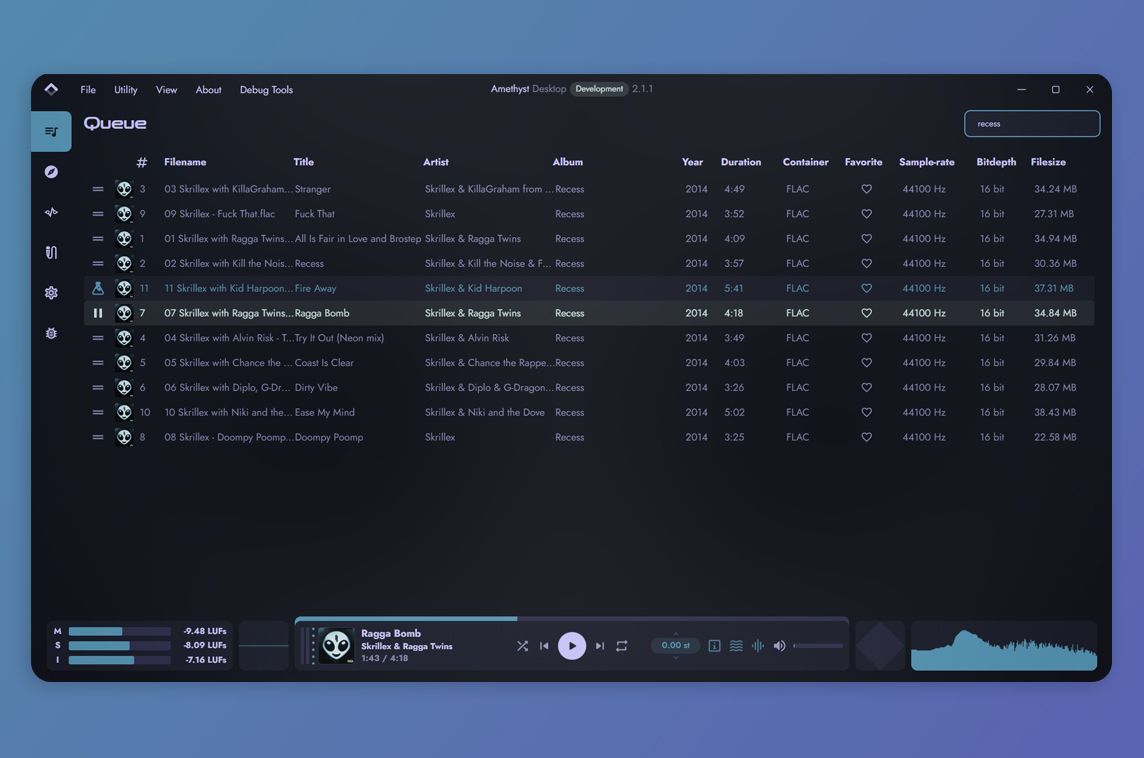Image resolution: width=1144 pixels, height=758 pixels.
Task: Show the track info icon in player
Action: (x=714, y=646)
